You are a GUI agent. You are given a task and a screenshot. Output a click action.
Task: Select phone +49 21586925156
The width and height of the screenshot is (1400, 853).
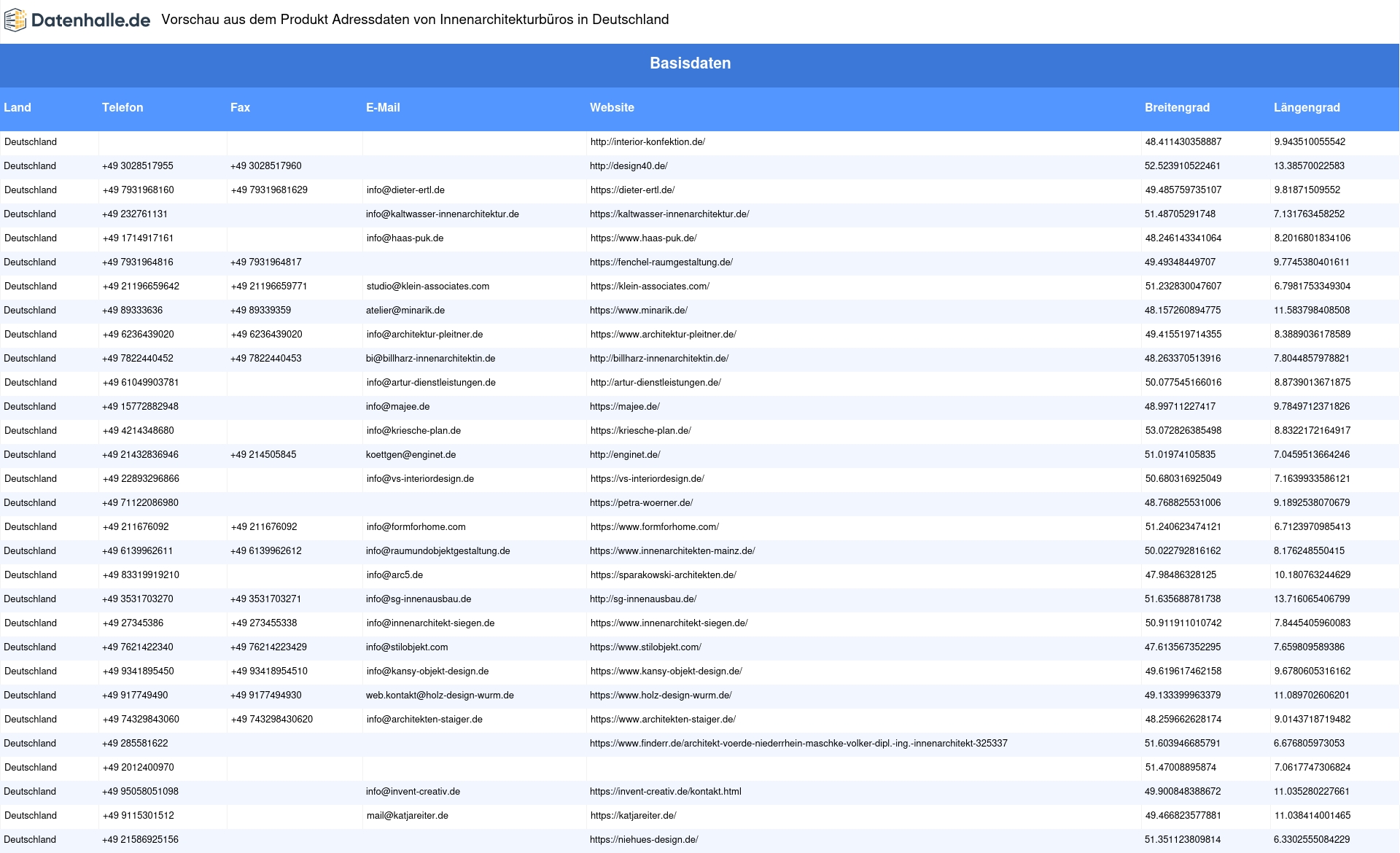pyautogui.click(x=140, y=840)
